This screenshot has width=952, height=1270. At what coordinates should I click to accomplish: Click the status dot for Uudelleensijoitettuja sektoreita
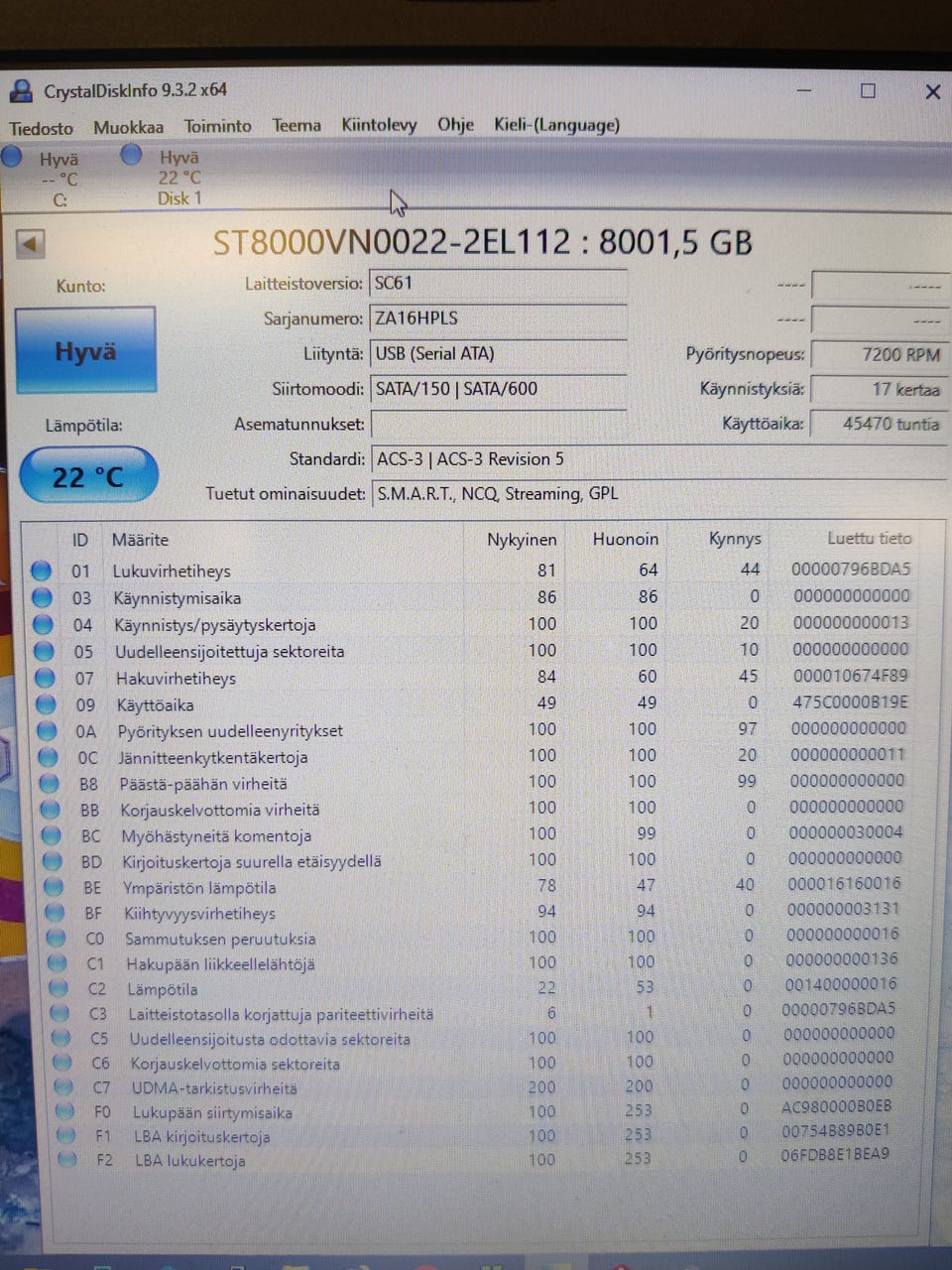(x=44, y=651)
